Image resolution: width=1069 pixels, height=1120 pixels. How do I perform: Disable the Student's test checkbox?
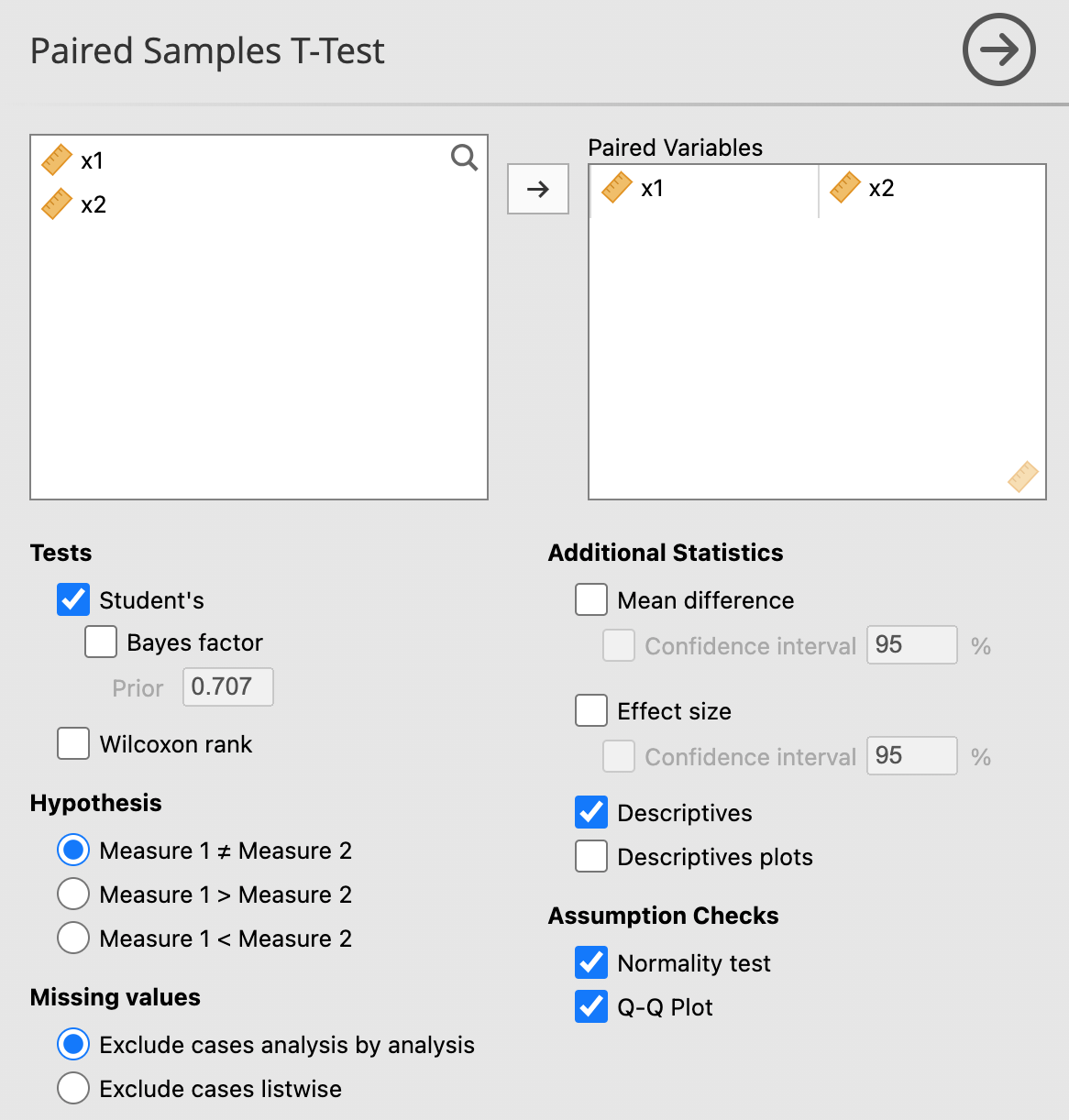click(72, 599)
